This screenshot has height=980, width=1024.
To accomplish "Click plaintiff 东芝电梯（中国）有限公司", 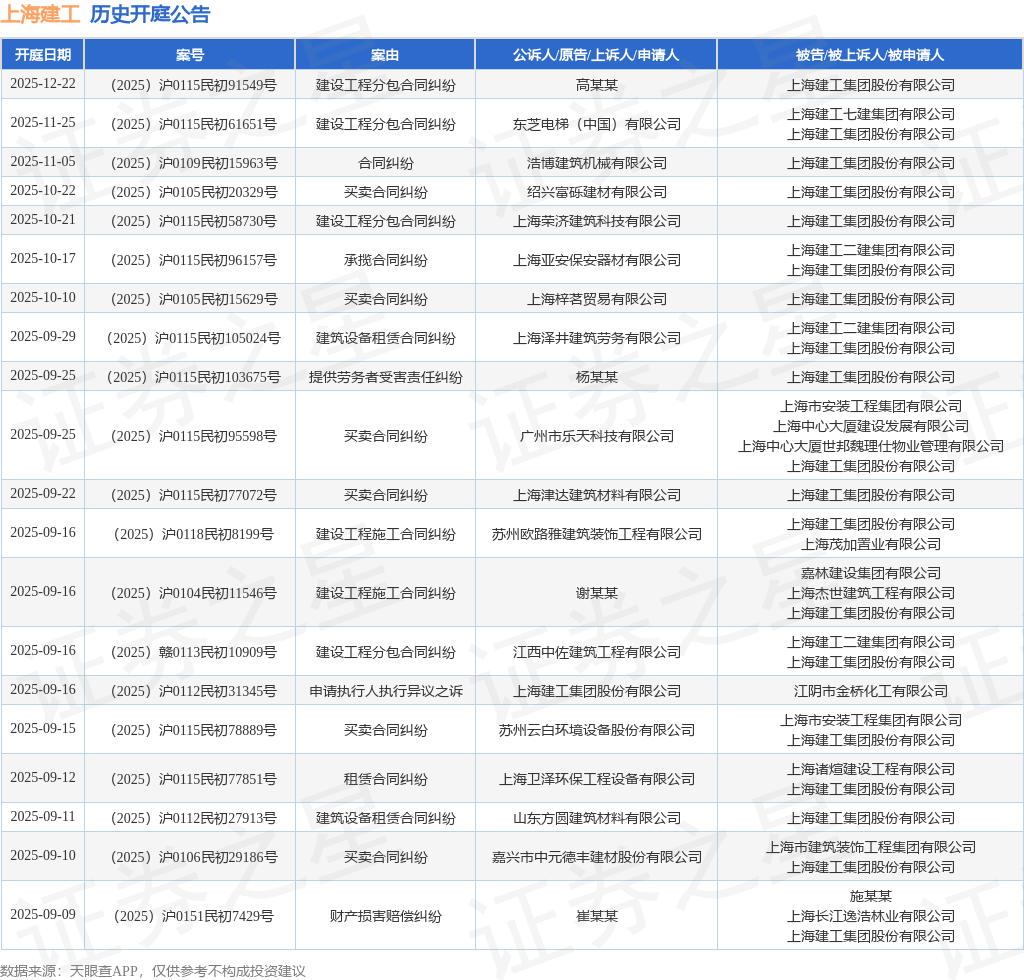I will (x=597, y=124).
